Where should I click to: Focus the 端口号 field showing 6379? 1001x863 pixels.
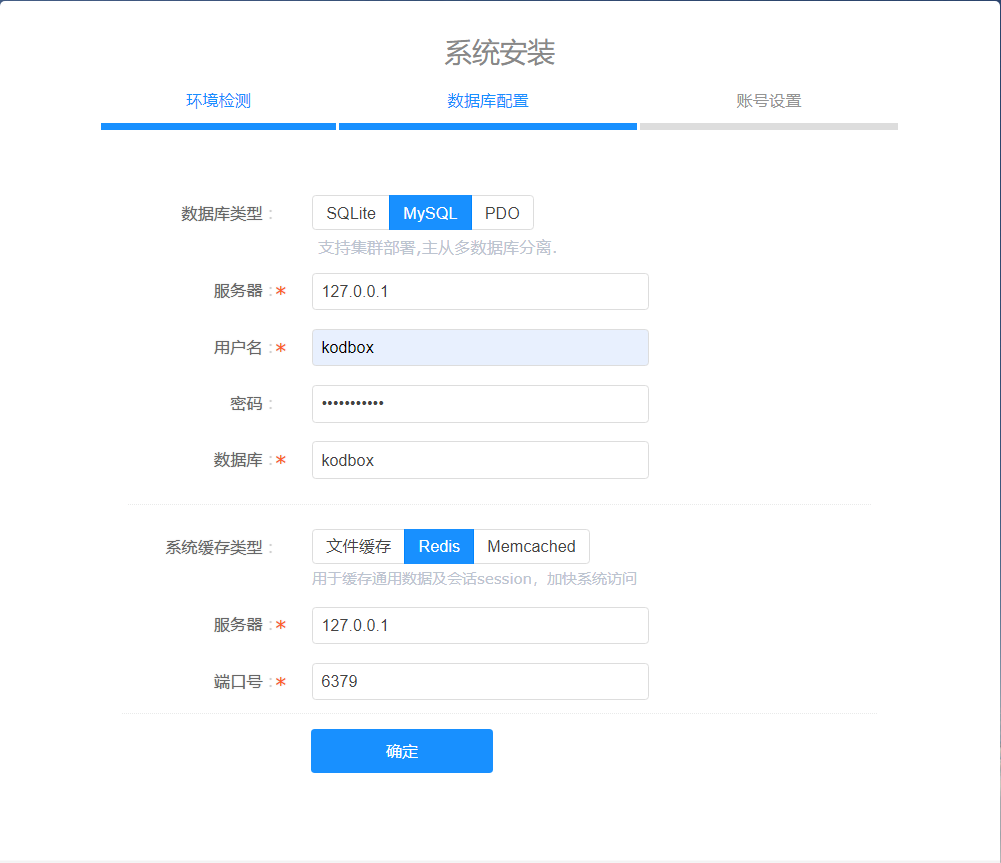coord(480,681)
